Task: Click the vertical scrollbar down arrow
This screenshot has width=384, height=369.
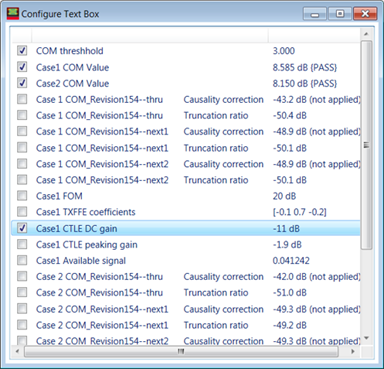Action: coord(366,339)
